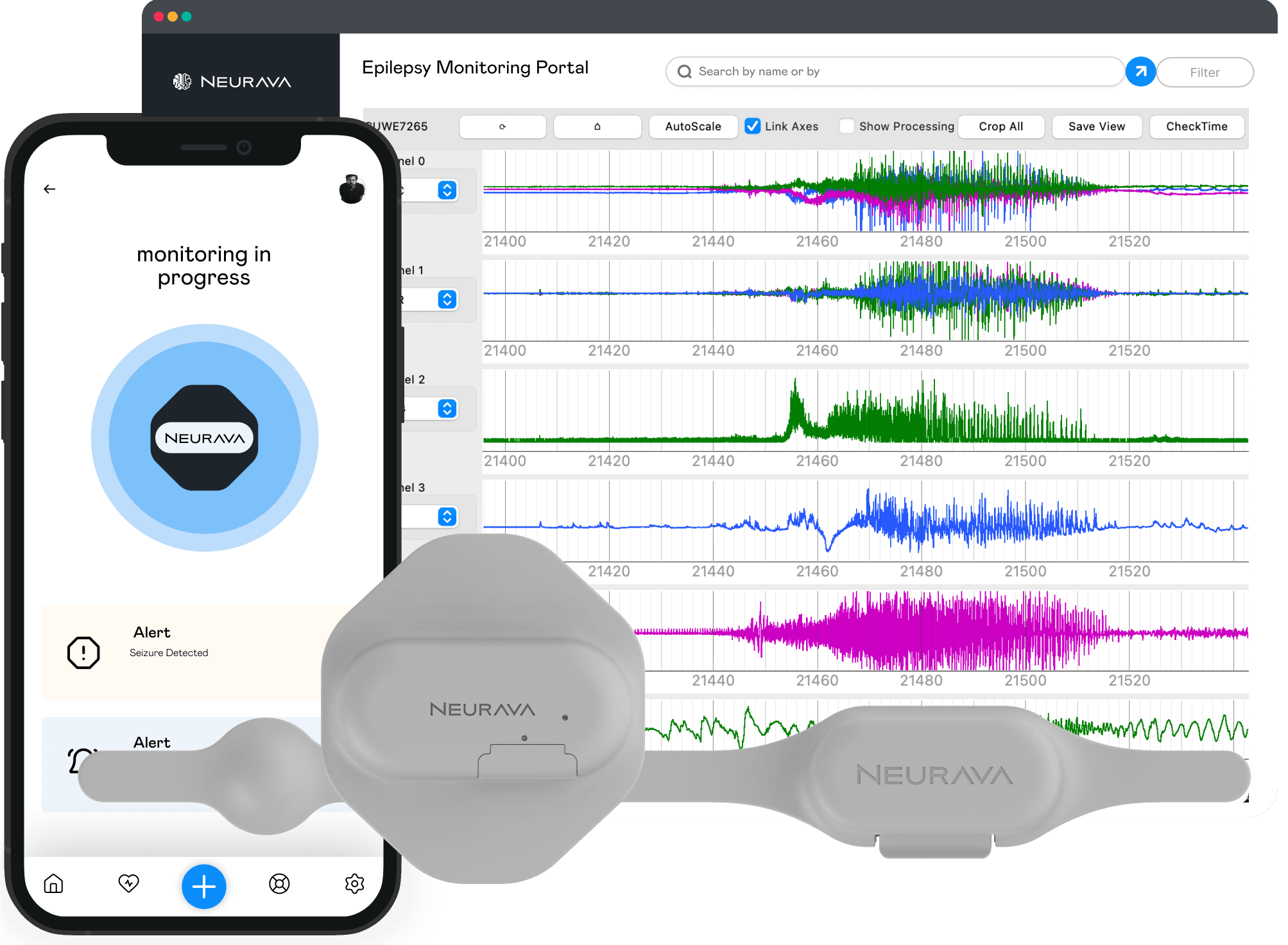Click the home reset view button
The width and height of the screenshot is (1288, 945).
pyautogui.click(x=597, y=126)
